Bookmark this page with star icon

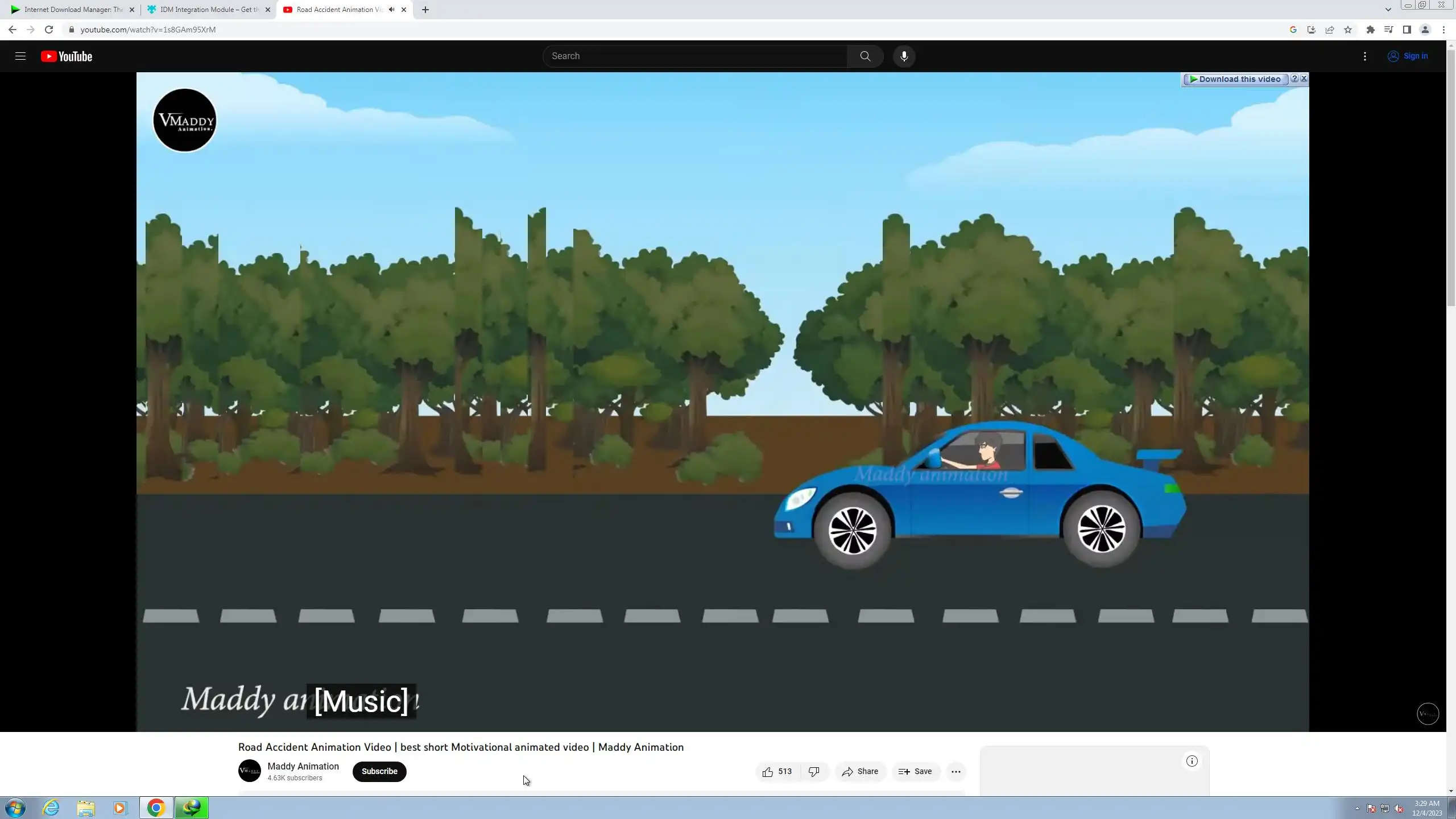point(1348,30)
